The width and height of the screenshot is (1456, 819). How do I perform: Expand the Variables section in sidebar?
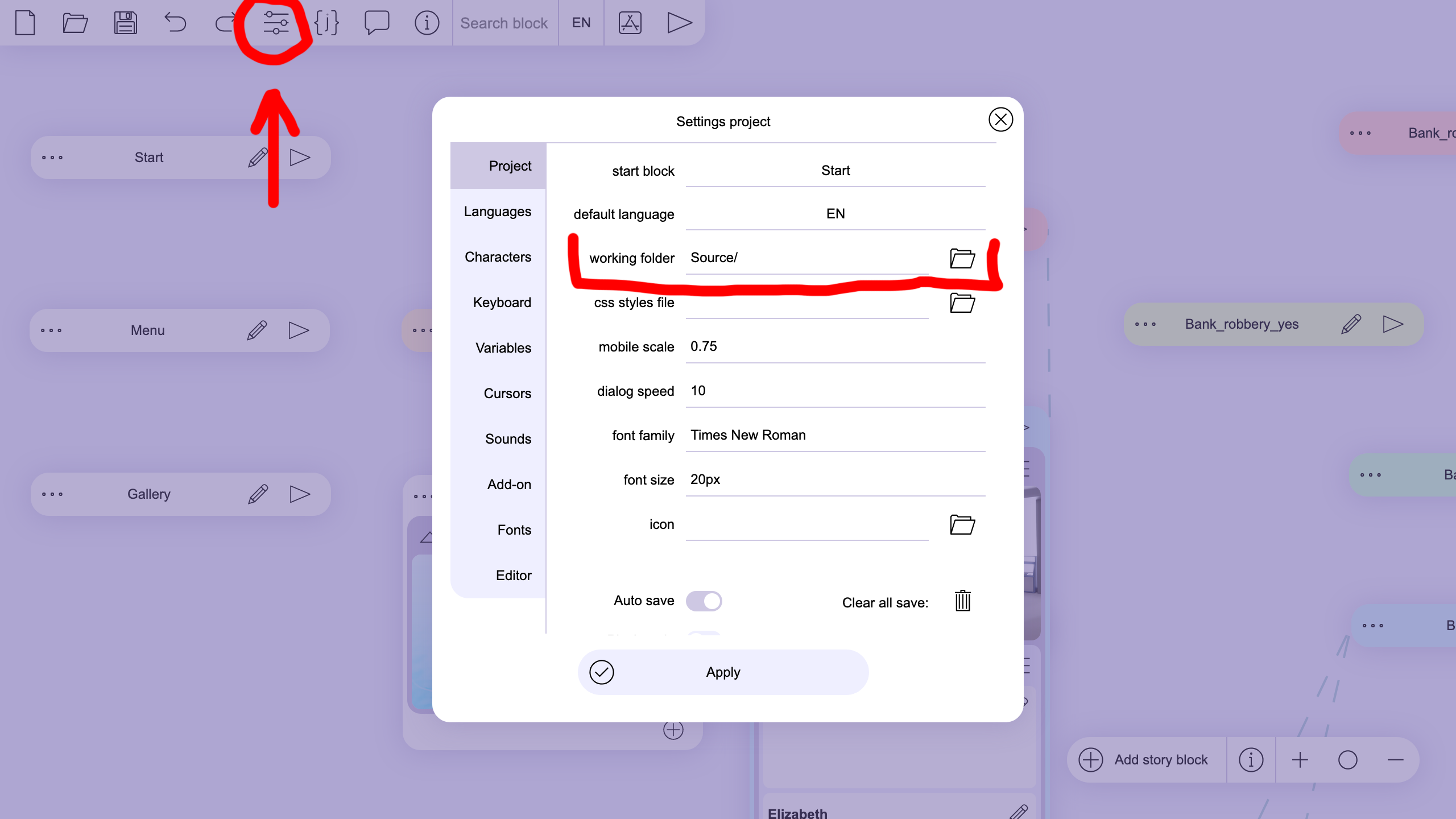503,347
